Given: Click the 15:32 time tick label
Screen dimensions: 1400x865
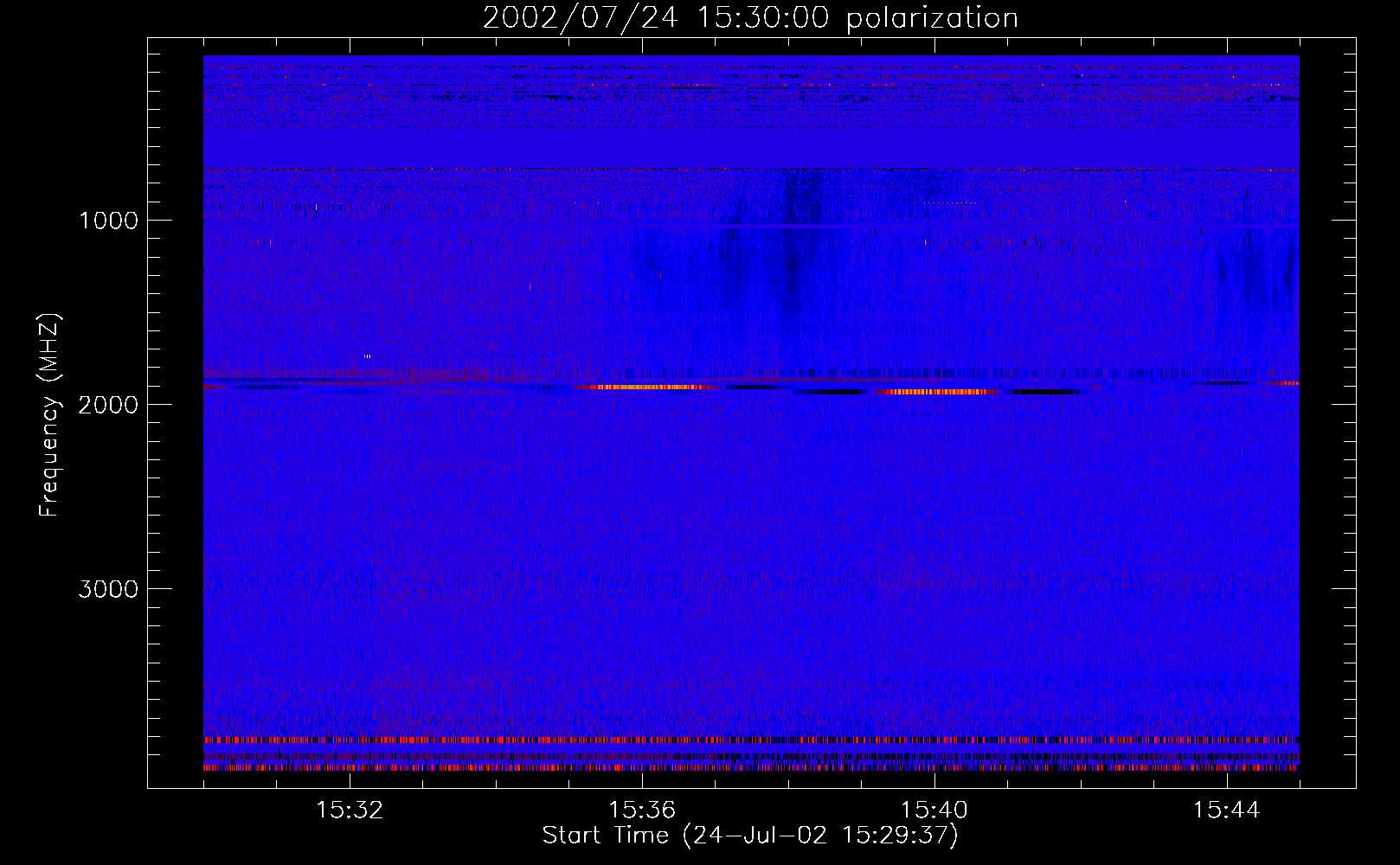Looking at the screenshot, I should coord(350,811).
